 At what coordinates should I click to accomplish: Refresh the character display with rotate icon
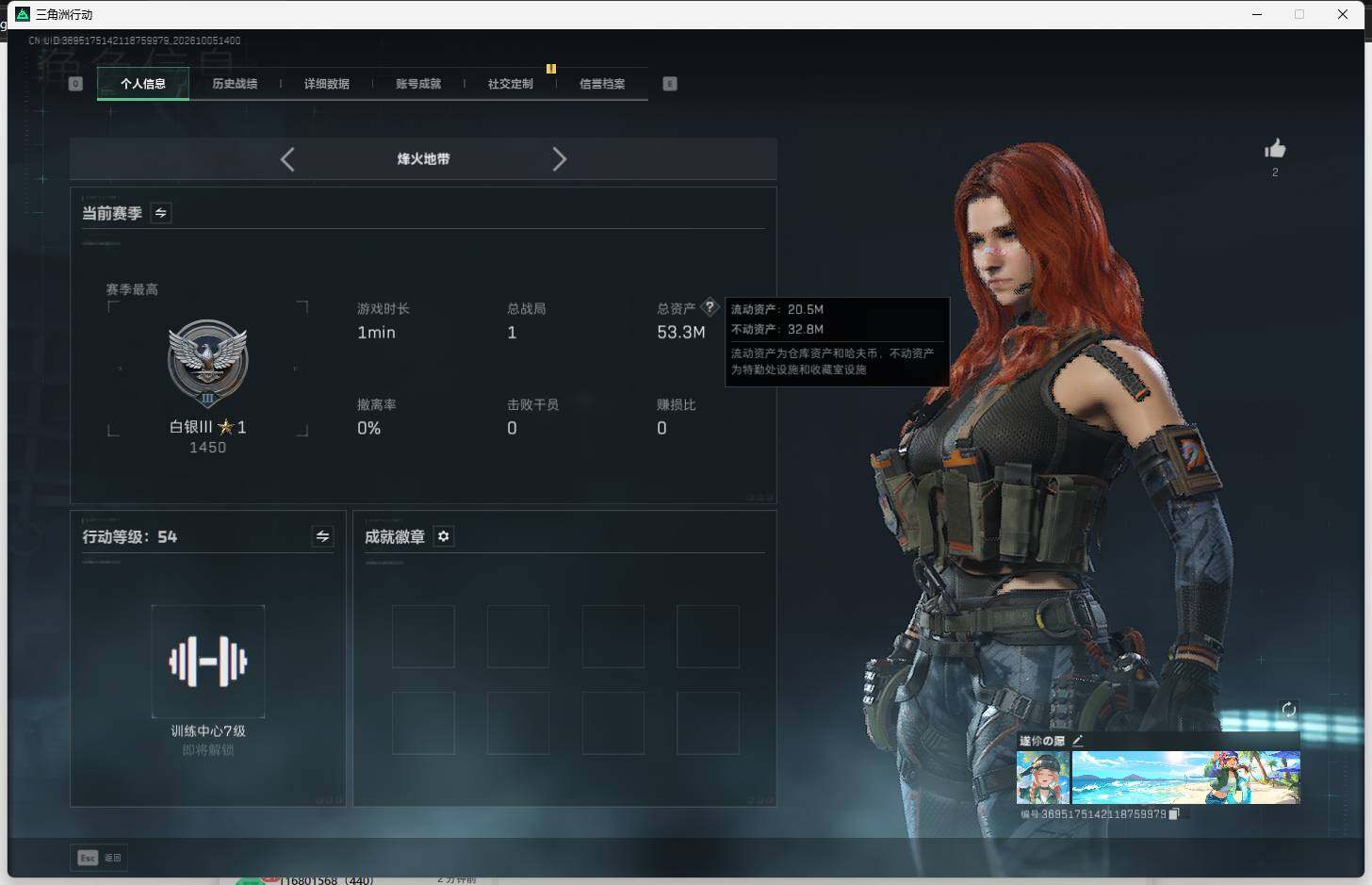pos(1289,710)
